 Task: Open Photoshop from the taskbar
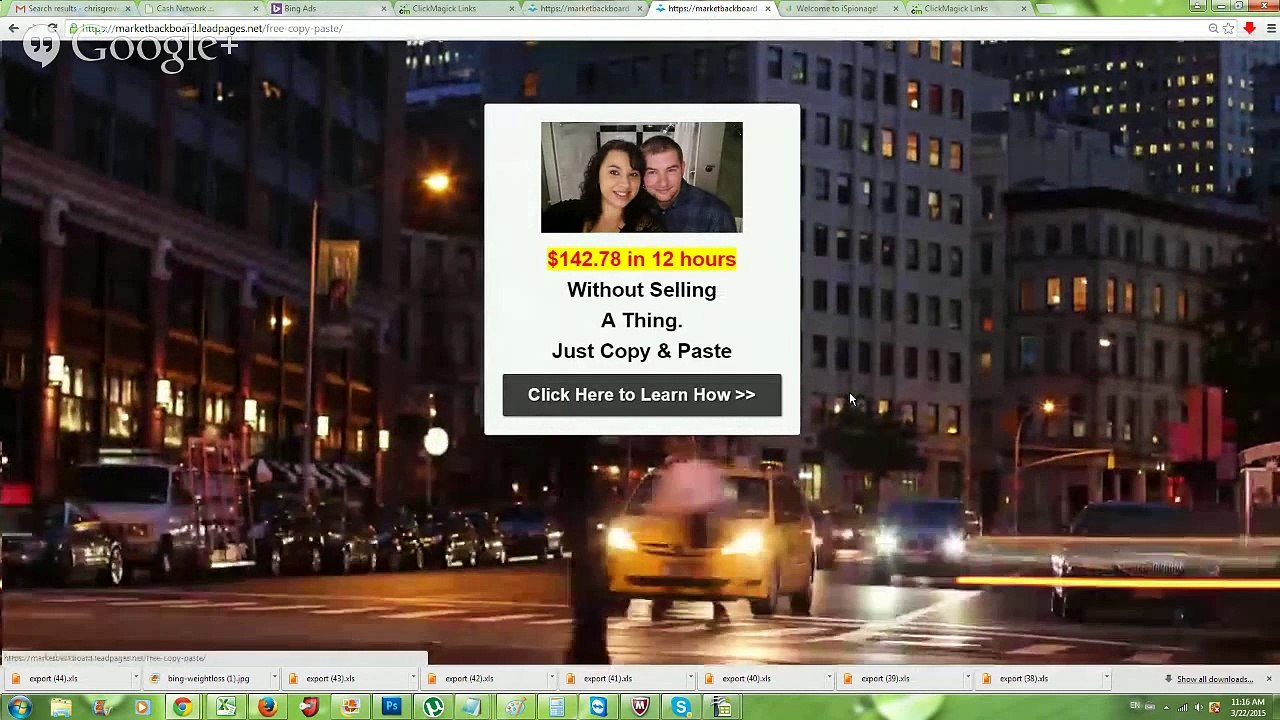[392, 708]
